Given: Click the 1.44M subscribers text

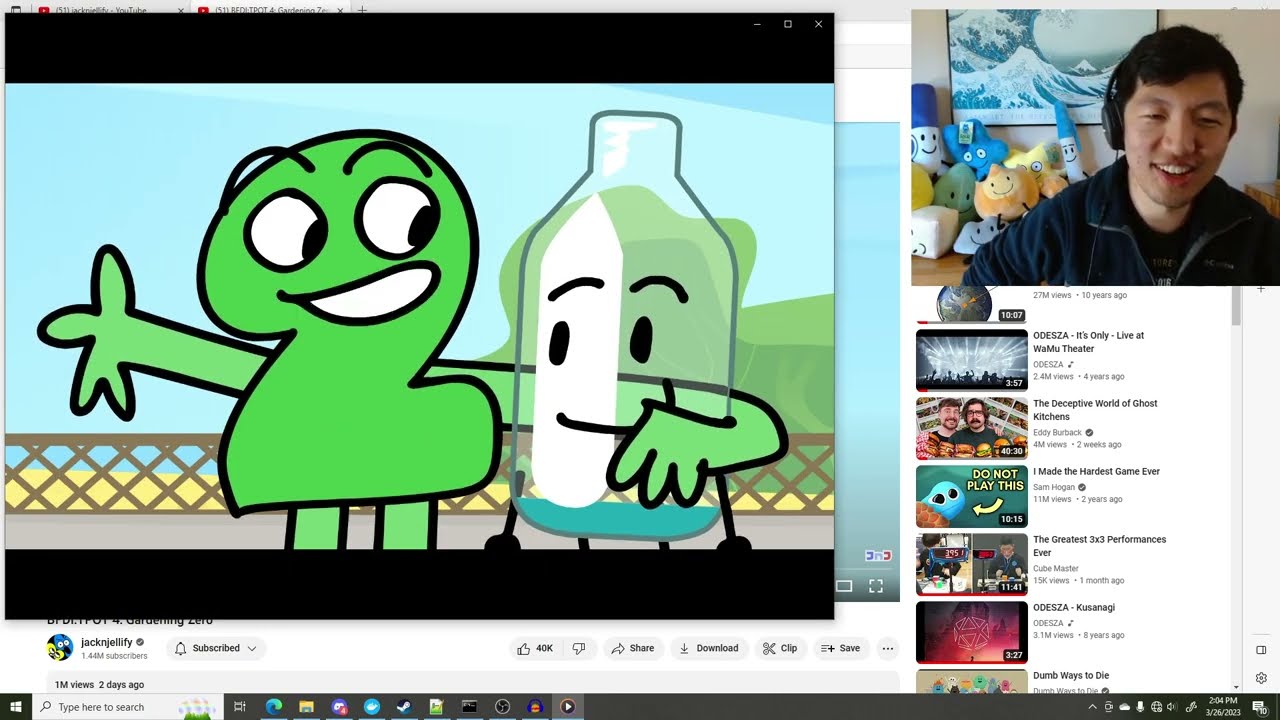Looking at the screenshot, I should coord(114,656).
